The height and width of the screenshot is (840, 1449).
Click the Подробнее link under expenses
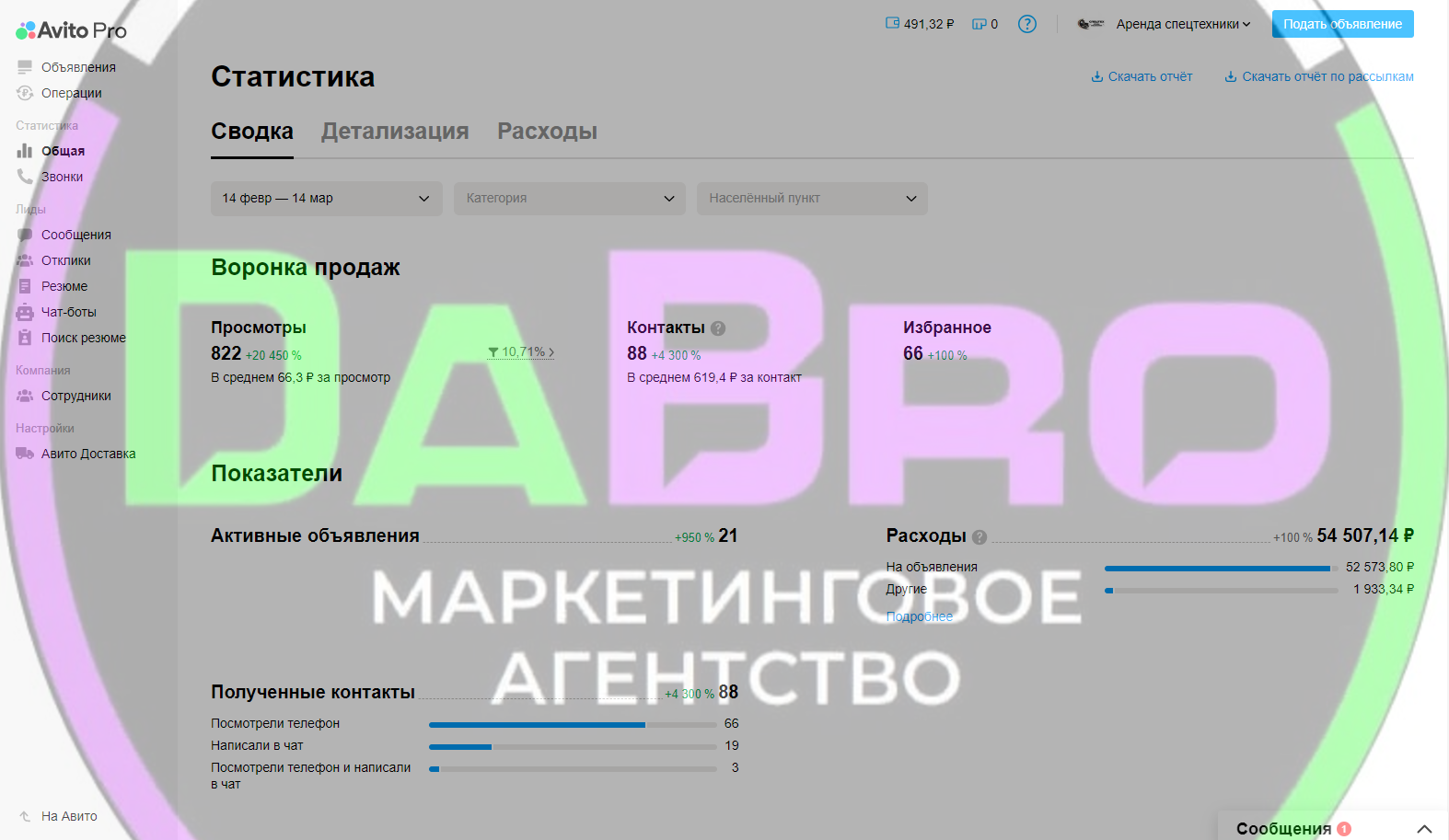point(920,616)
